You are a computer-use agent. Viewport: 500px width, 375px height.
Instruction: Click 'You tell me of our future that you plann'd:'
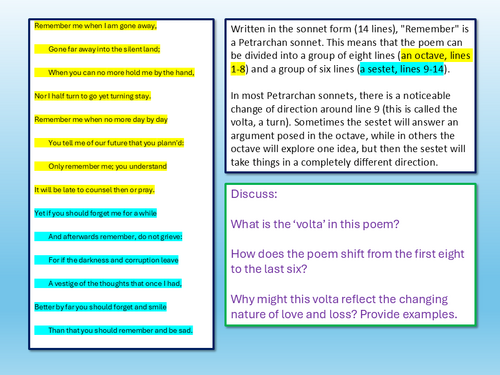(x=116, y=143)
